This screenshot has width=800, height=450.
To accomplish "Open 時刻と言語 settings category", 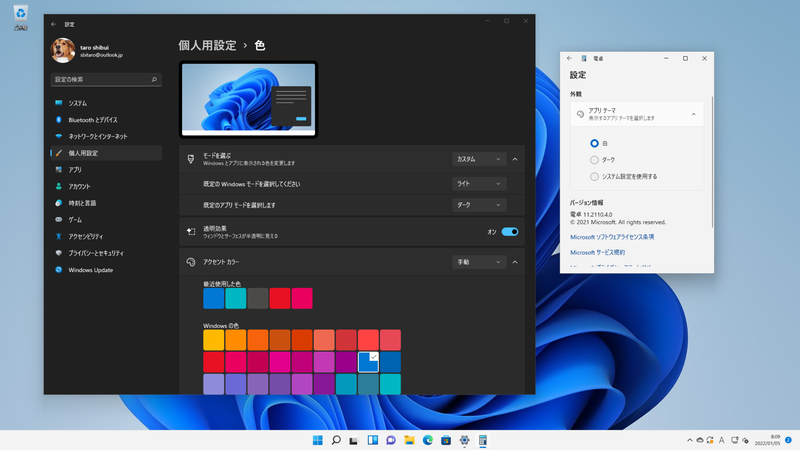I will pos(106,203).
